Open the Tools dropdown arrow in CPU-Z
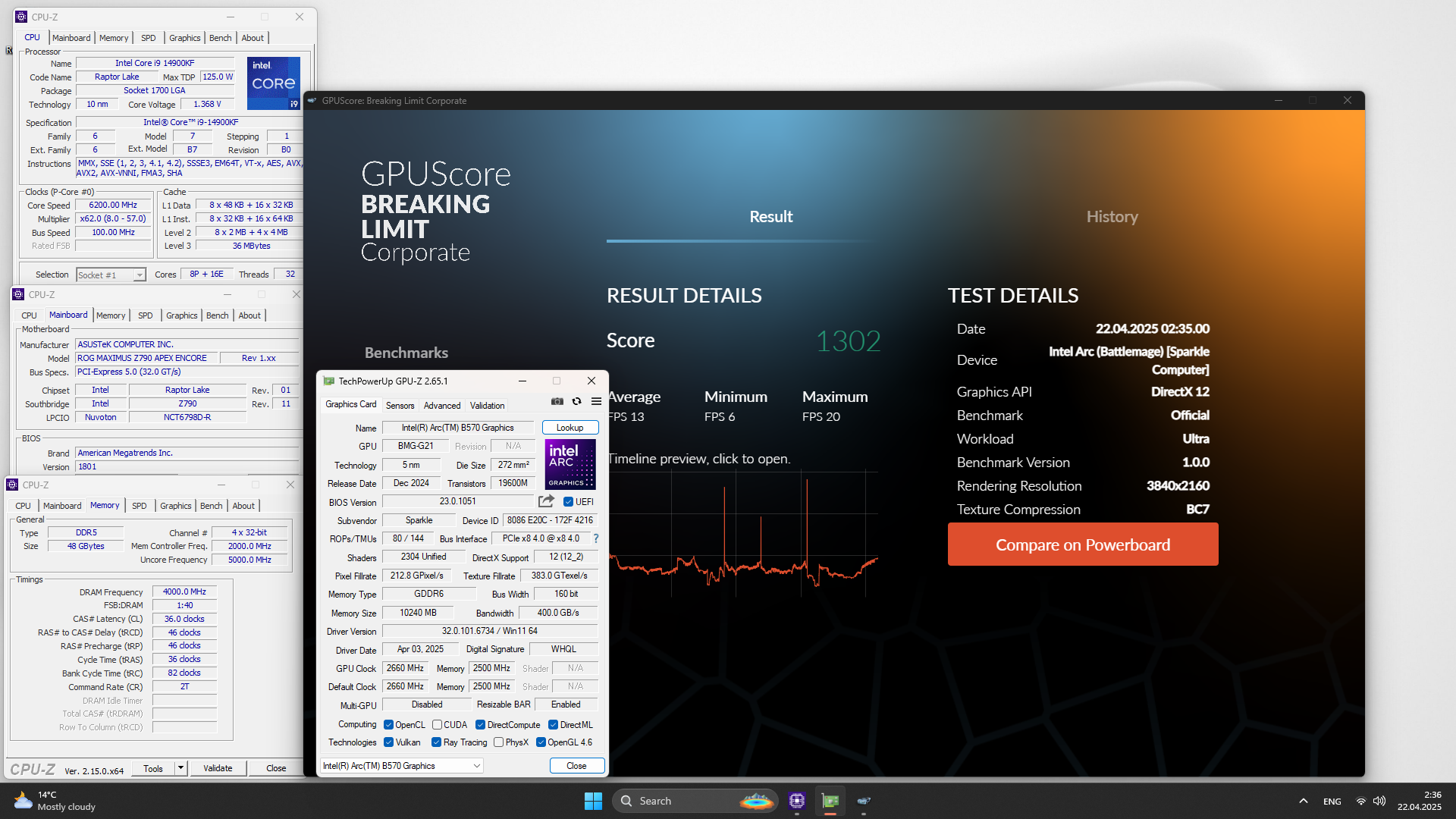The width and height of the screenshot is (1456, 819). 180,768
